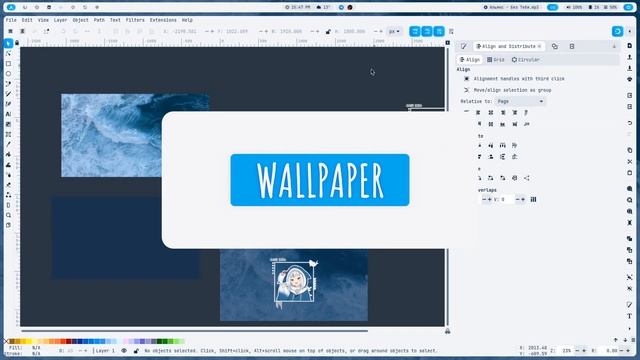Open the Object menu
This screenshot has height=360, width=640.
(80, 20)
